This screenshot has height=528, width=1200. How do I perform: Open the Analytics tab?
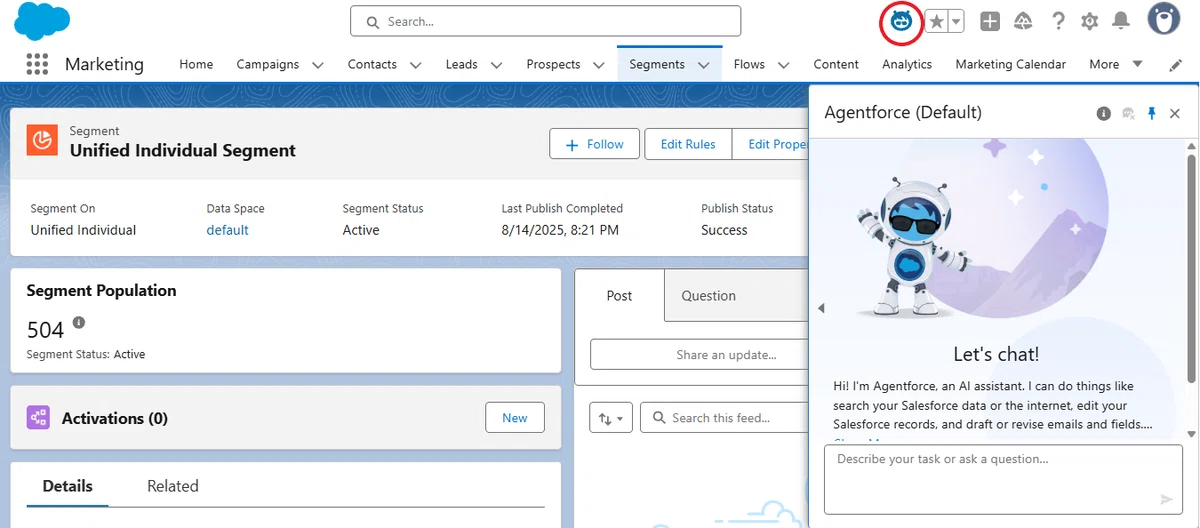pos(907,64)
